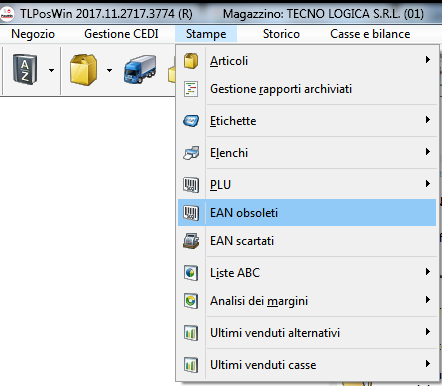Select Analisi dei margini entry

307,301
